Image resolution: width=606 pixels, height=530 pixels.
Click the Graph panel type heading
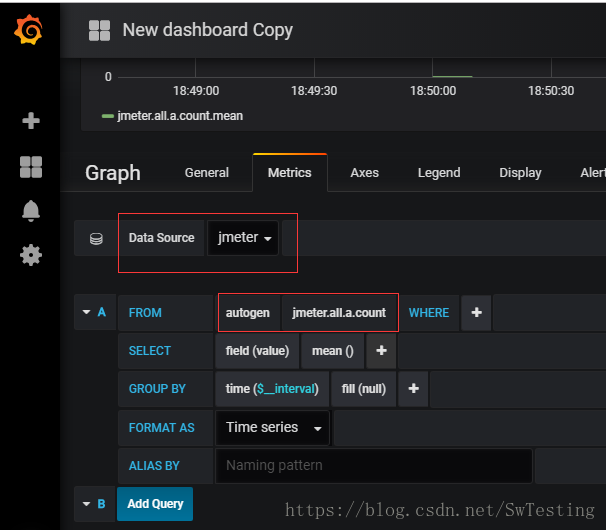[x=113, y=173]
